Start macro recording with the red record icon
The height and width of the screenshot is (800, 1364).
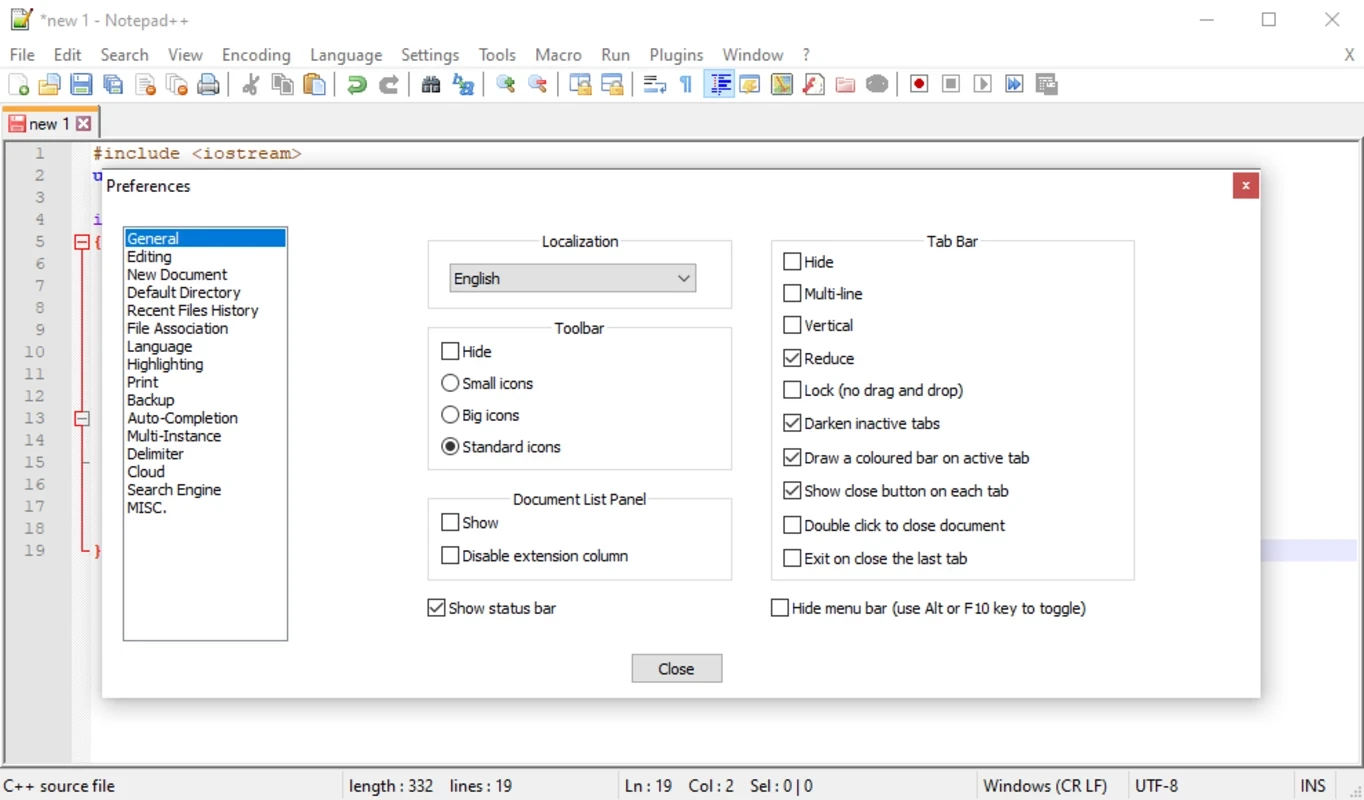(x=919, y=85)
